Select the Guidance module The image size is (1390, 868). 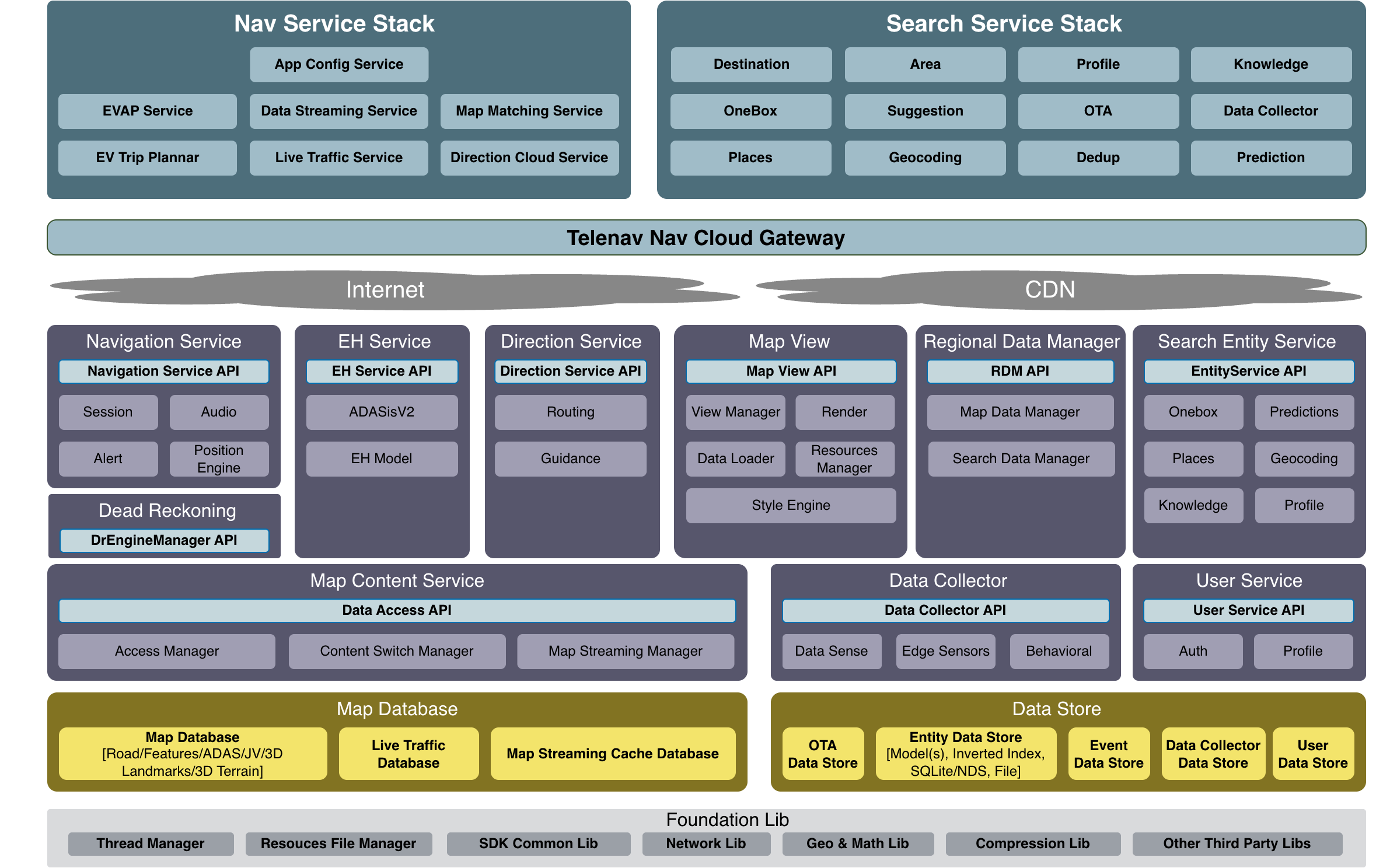(571, 459)
